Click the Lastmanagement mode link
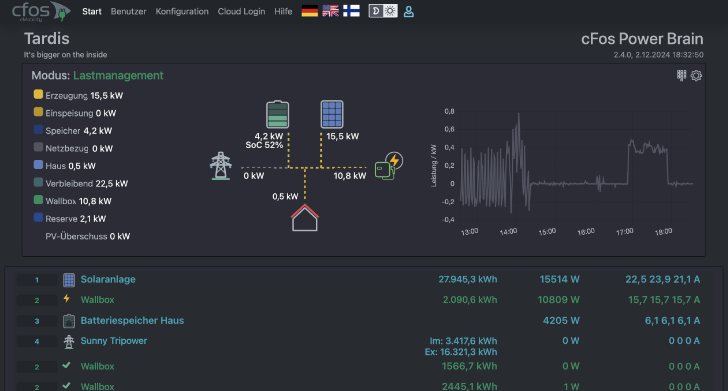728x391 pixels. point(118,76)
